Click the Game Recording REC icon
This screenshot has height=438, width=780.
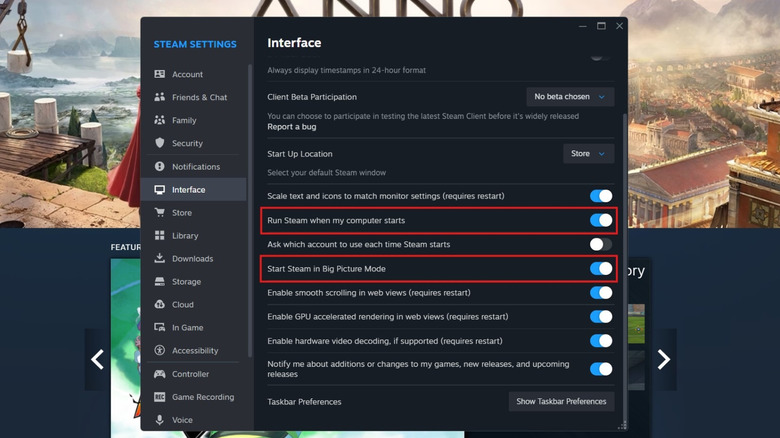[x=160, y=397]
